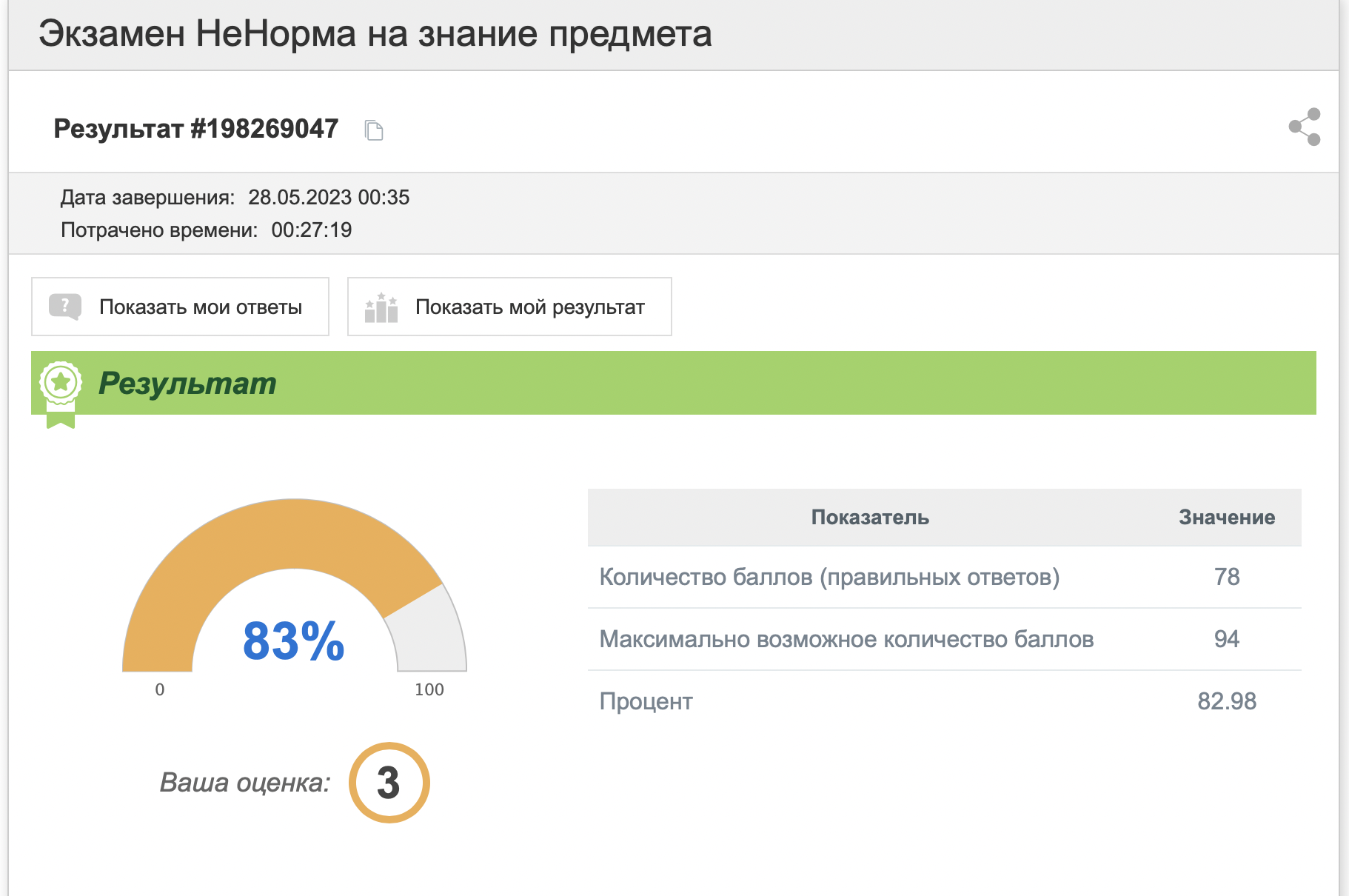
Task: Click the maximum score value 94
Action: tap(1227, 640)
